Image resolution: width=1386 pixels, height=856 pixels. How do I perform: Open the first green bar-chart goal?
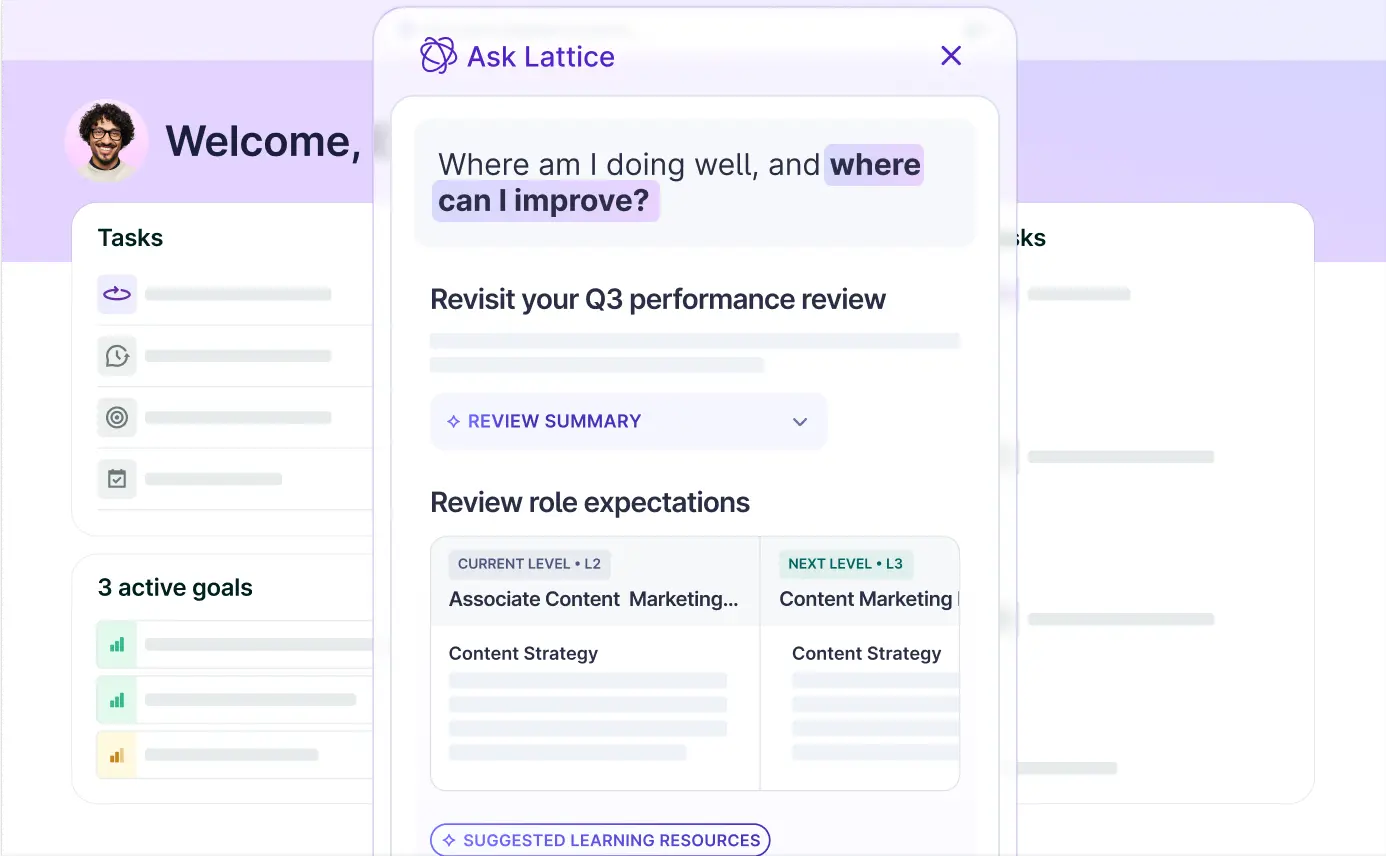pyautogui.click(x=117, y=644)
